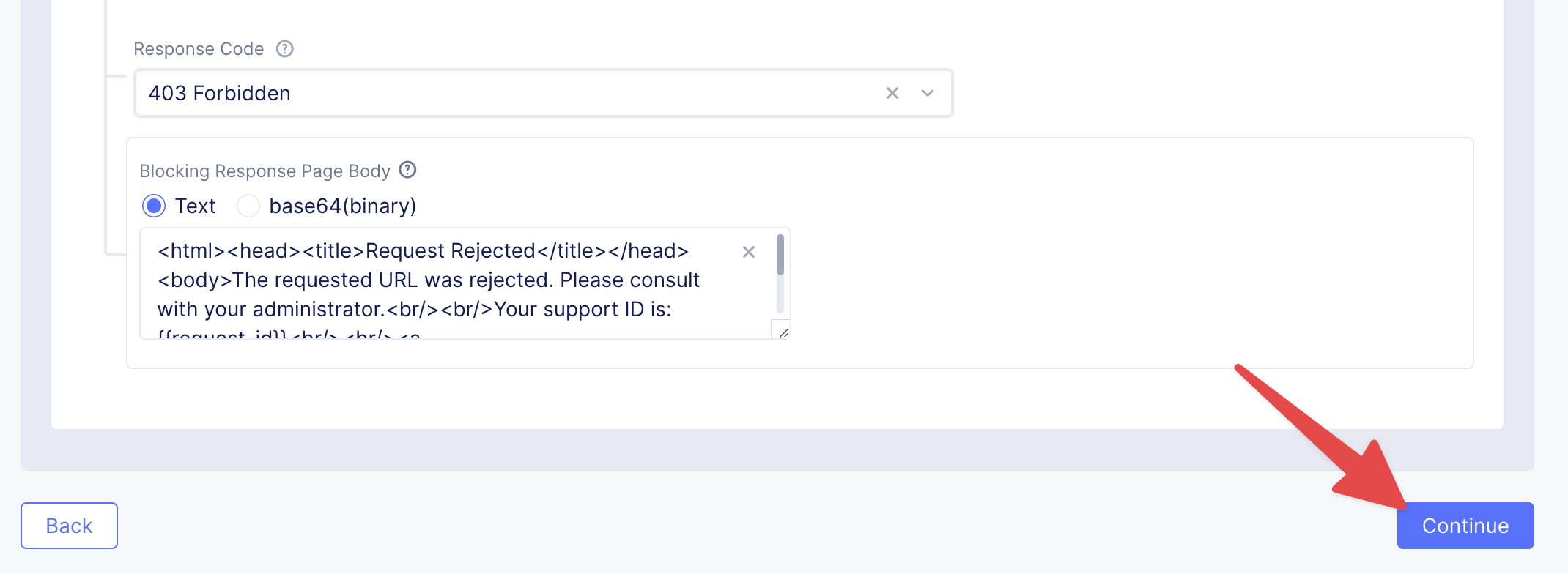
Task: Place cursor on 'Request Rejected' title text
Action: (450, 251)
